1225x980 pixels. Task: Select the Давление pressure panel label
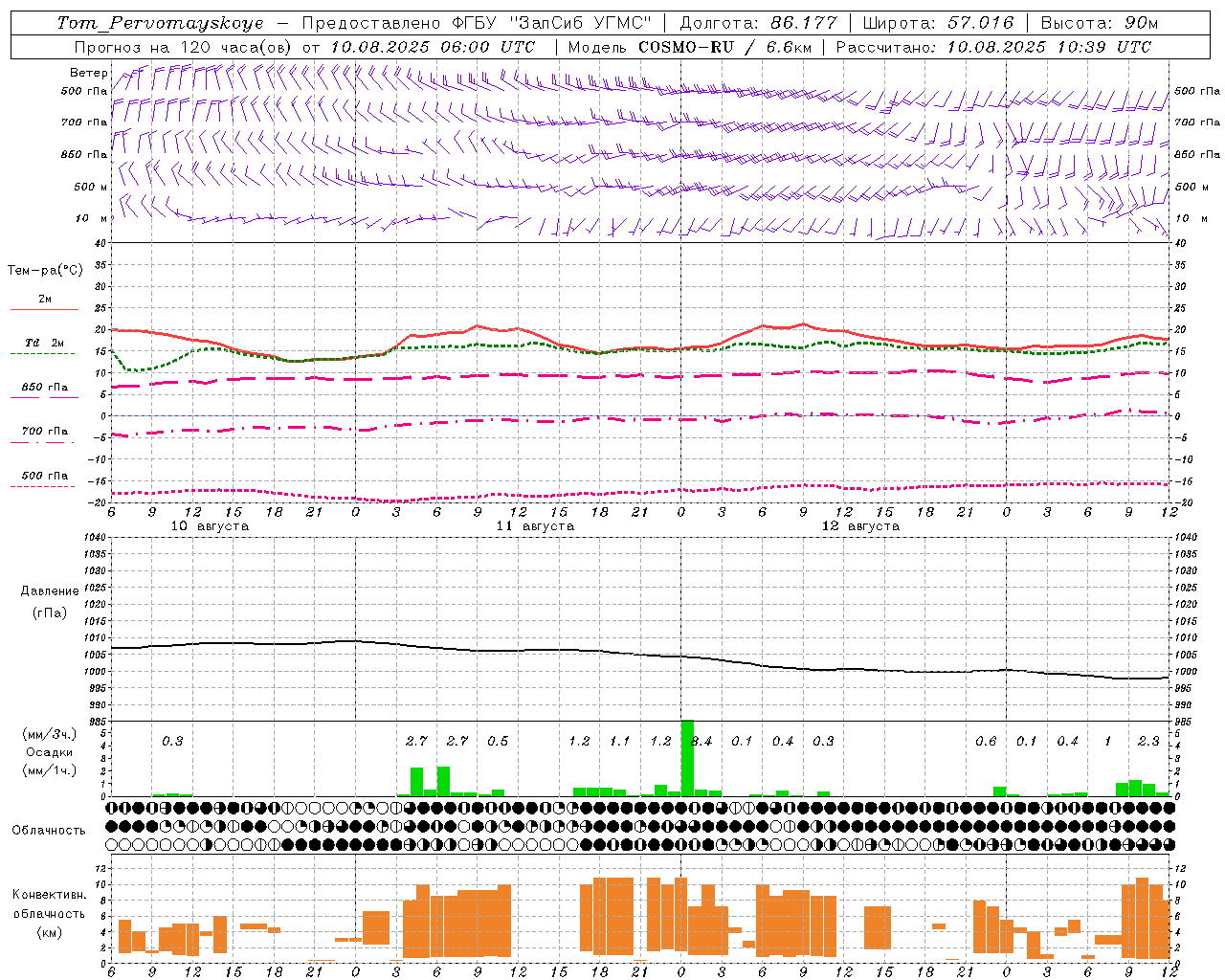point(50,591)
